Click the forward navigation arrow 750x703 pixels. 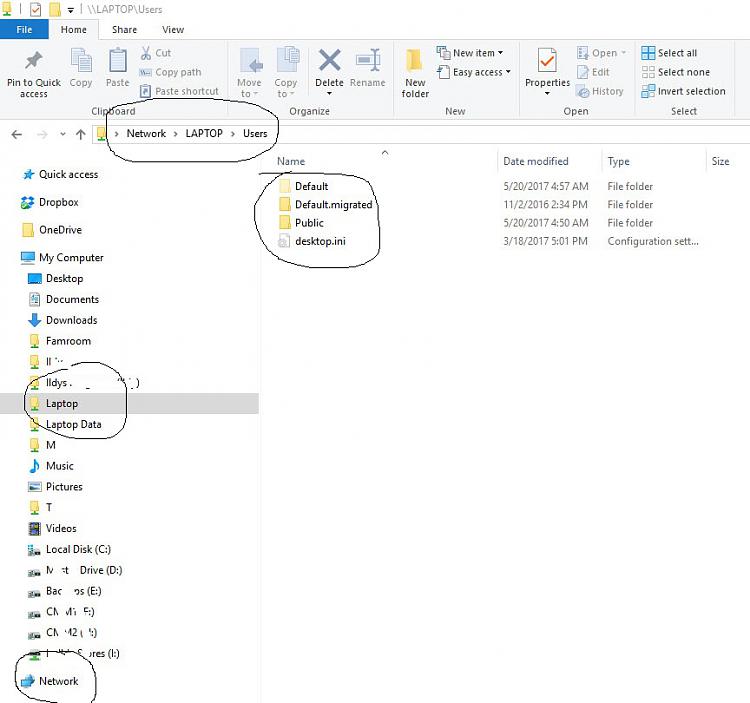pyautogui.click(x=42, y=134)
